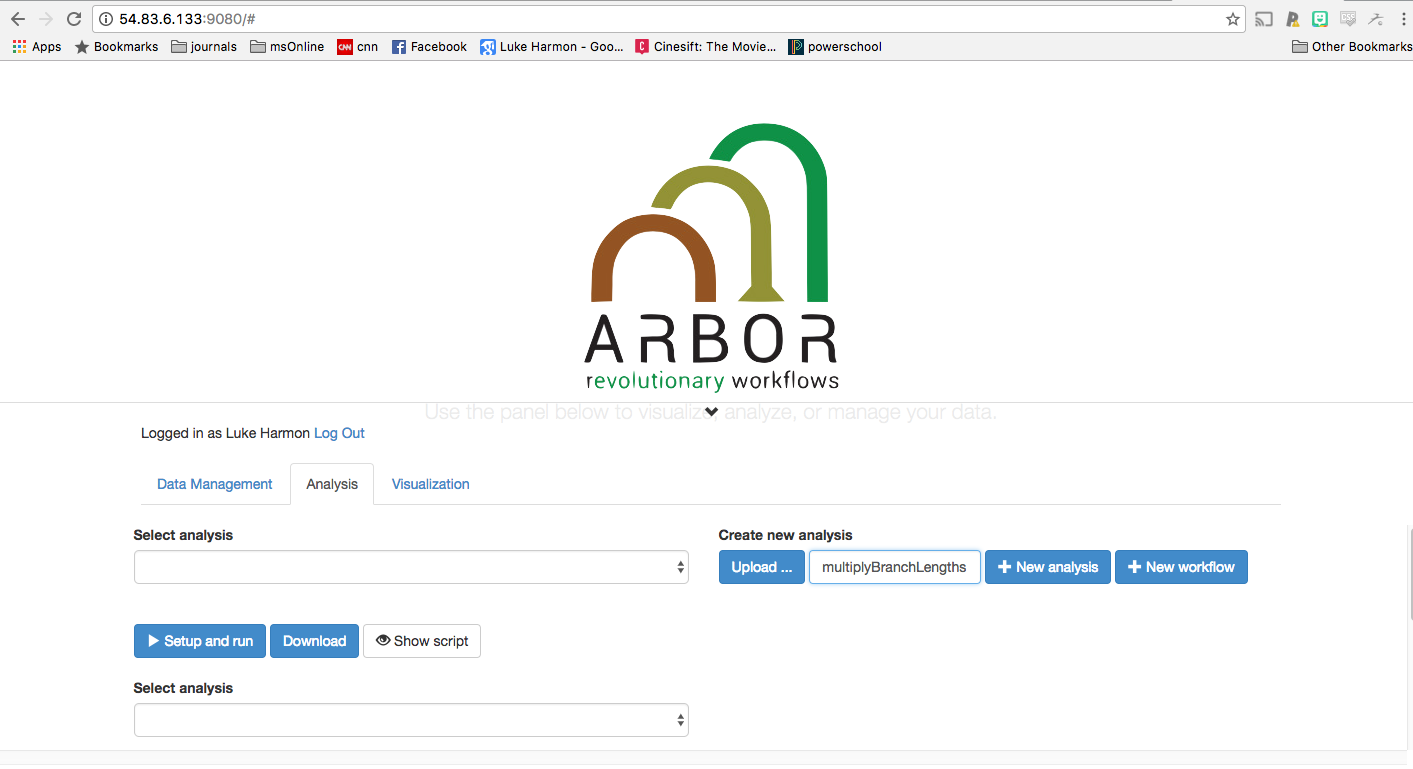Screen dimensions: 1413x769
Task: Bookmark this page with the star icon
Action: click(1233, 19)
